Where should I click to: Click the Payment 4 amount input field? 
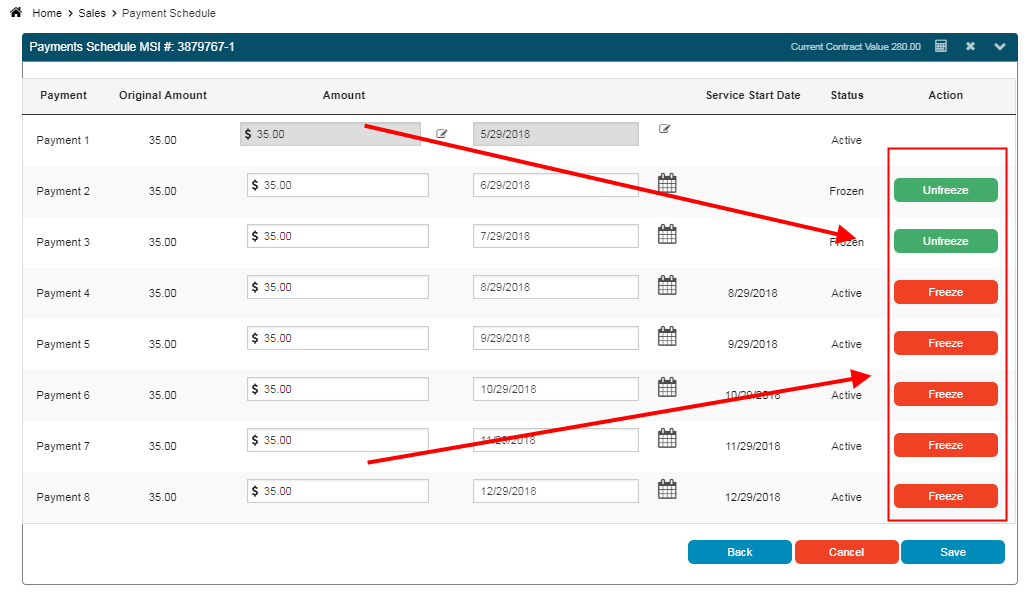338,287
